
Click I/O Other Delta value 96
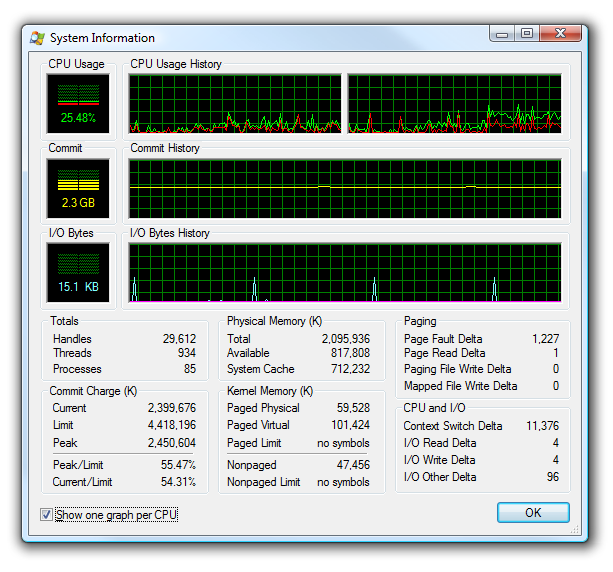point(553,477)
